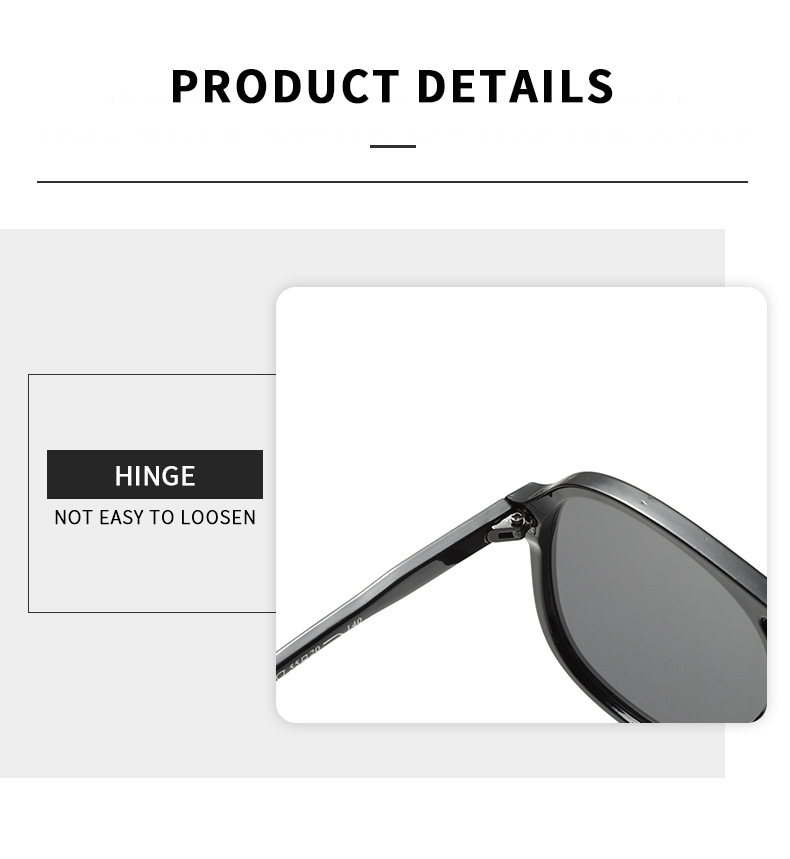Click the white area above the sunglasses in the card
This screenshot has height=859, width=790.
tap(520, 373)
